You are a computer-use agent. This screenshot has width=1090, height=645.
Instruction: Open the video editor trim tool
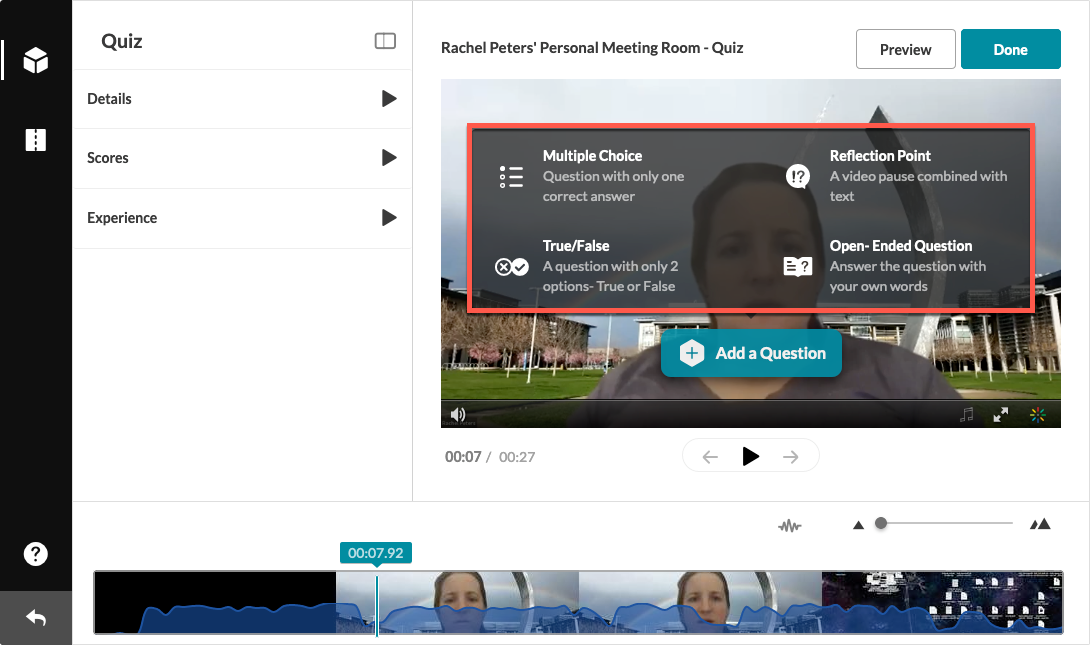coord(36,140)
